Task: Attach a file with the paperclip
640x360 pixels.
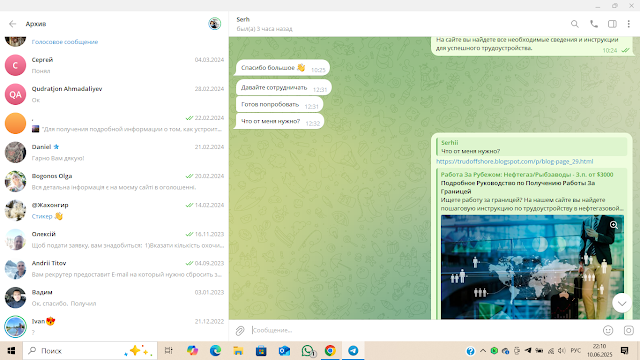Action: coord(240,330)
